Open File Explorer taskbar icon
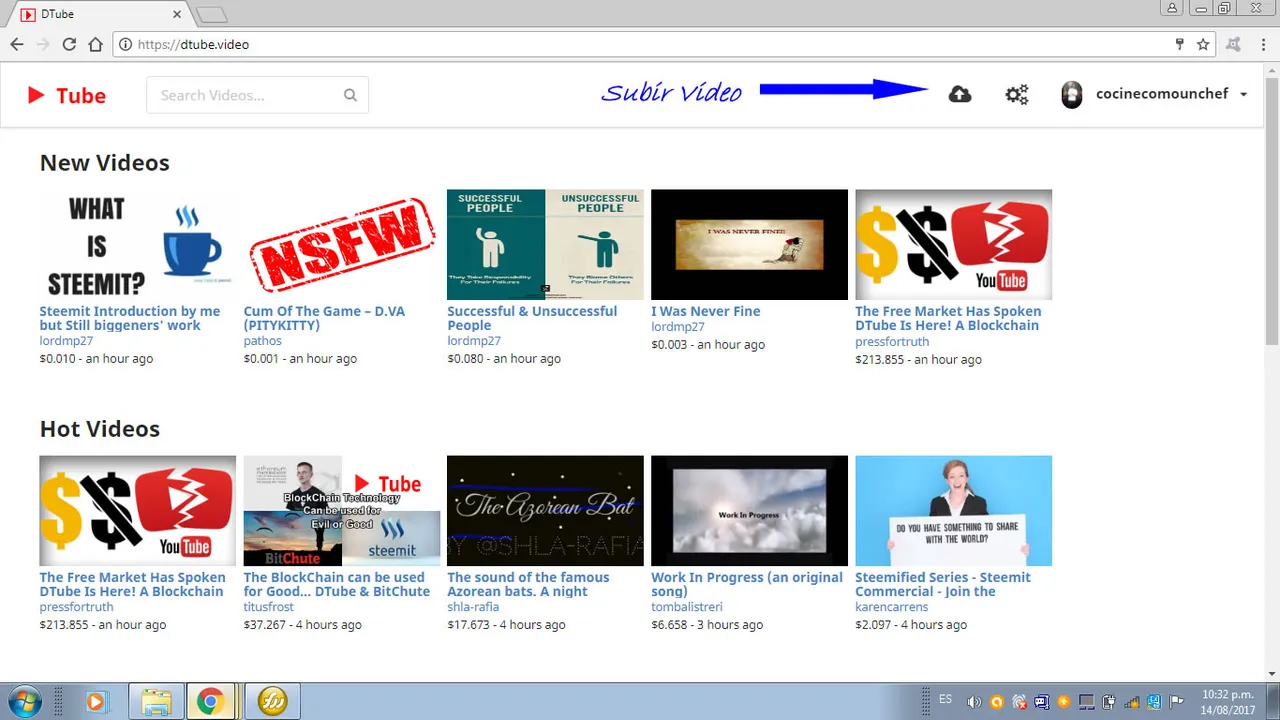The width and height of the screenshot is (1280, 720). coord(155,702)
